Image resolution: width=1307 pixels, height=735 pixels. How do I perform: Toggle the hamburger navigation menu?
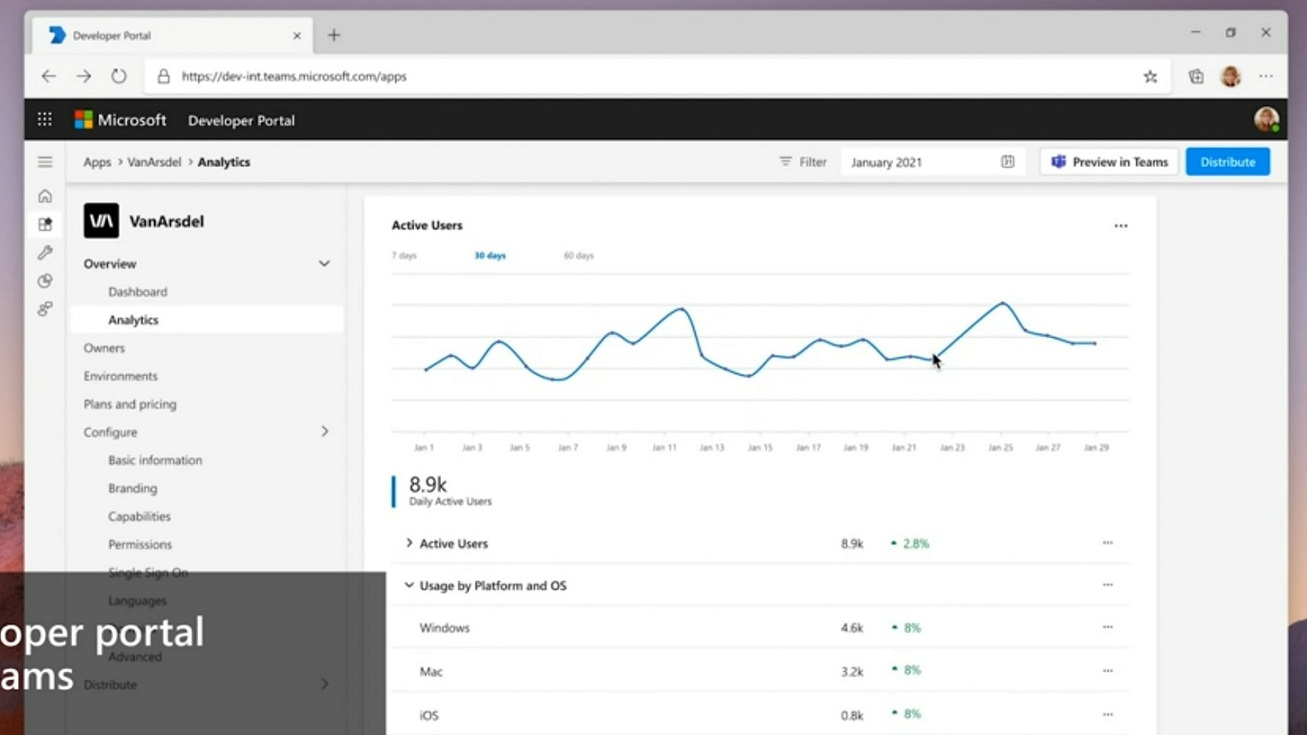45,162
